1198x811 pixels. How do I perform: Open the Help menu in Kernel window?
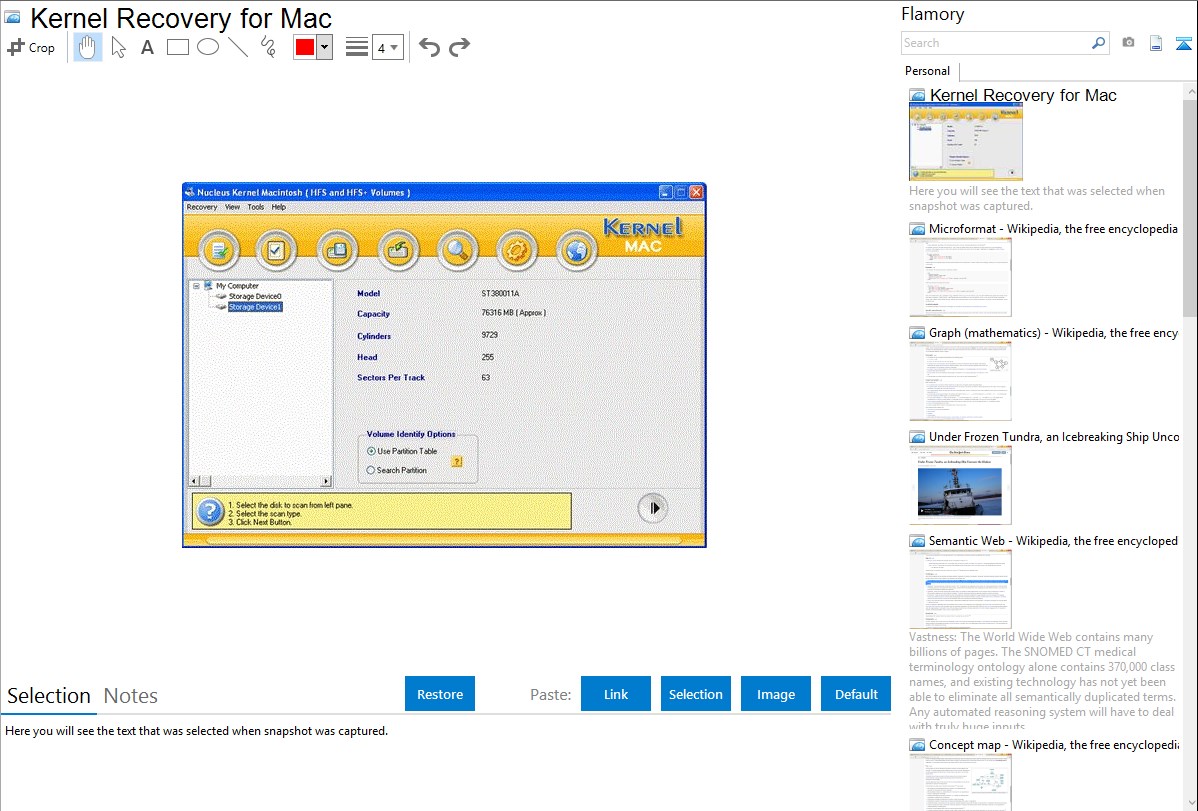point(279,207)
